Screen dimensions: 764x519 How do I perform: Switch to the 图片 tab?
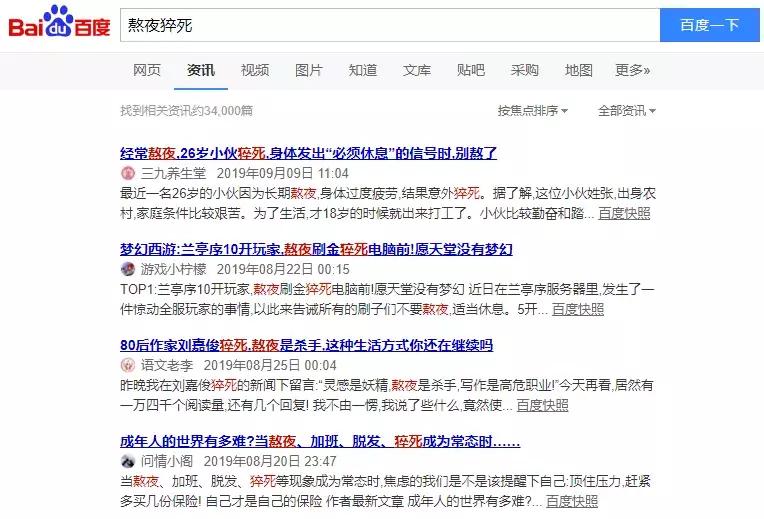coord(309,70)
